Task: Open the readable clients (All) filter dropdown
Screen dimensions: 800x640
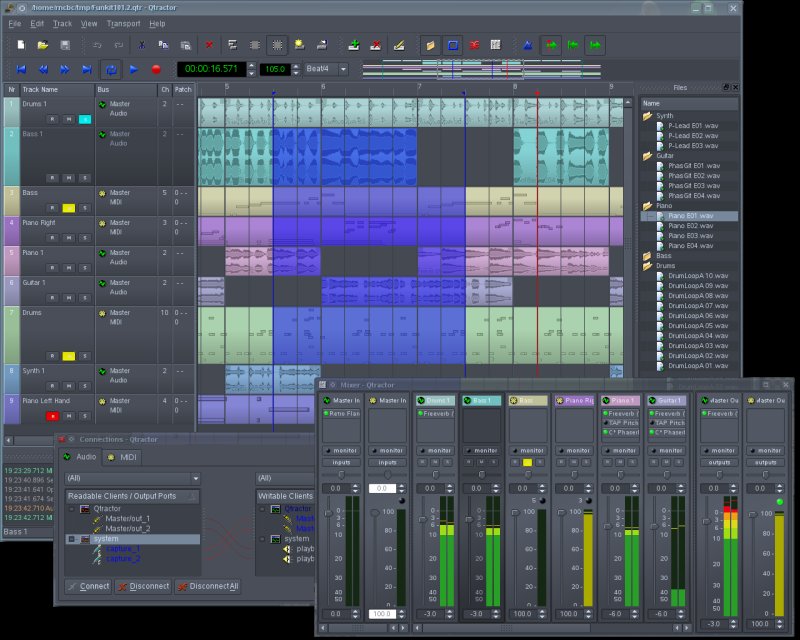Action: click(132, 478)
